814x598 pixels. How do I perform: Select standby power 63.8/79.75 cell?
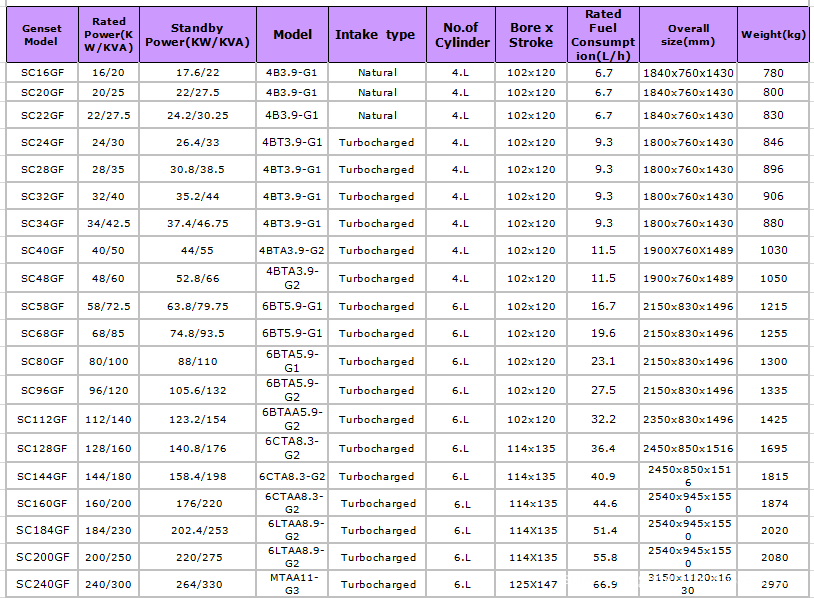(x=197, y=306)
